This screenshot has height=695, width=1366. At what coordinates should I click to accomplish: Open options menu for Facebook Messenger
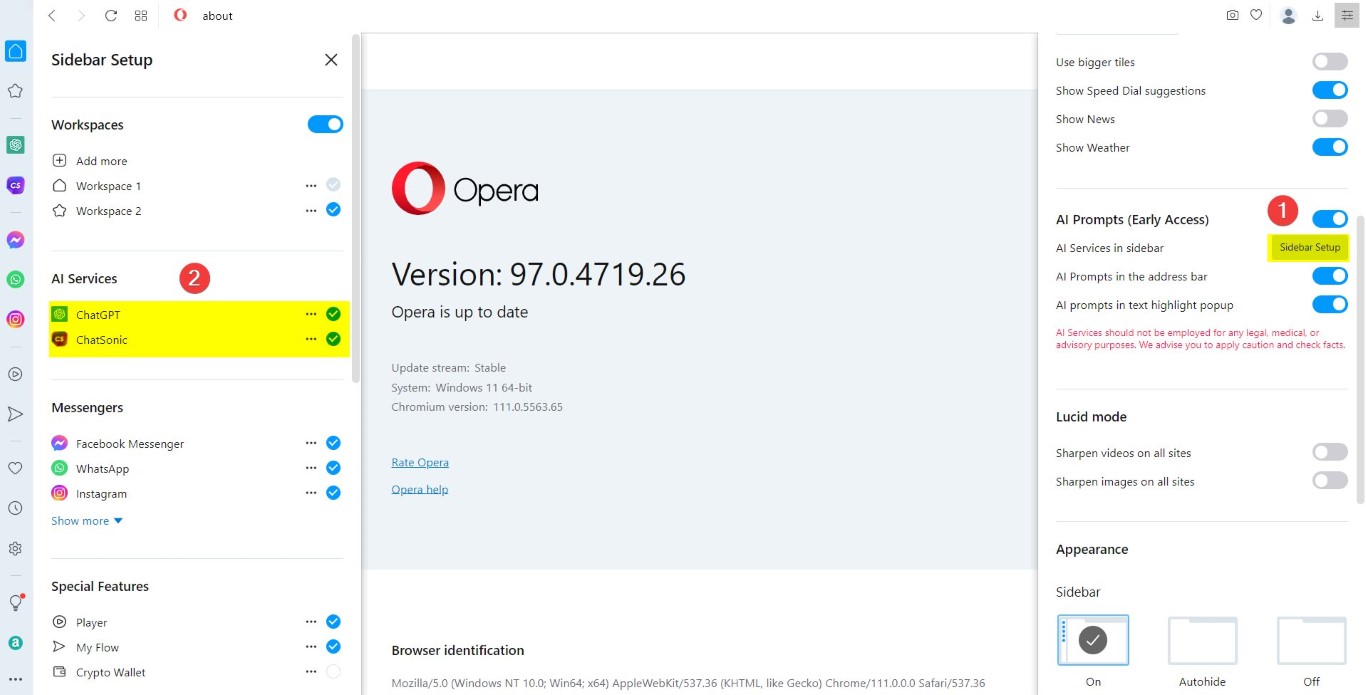pos(311,442)
